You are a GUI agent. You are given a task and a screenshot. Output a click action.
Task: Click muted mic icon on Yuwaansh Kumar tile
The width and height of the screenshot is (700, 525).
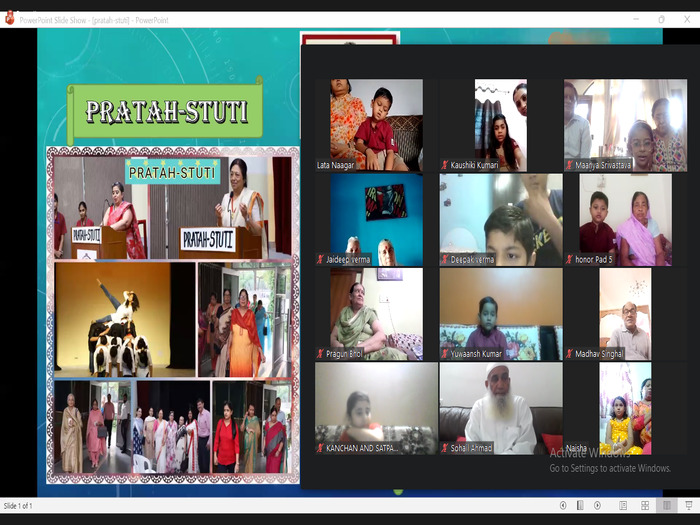tap(444, 354)
